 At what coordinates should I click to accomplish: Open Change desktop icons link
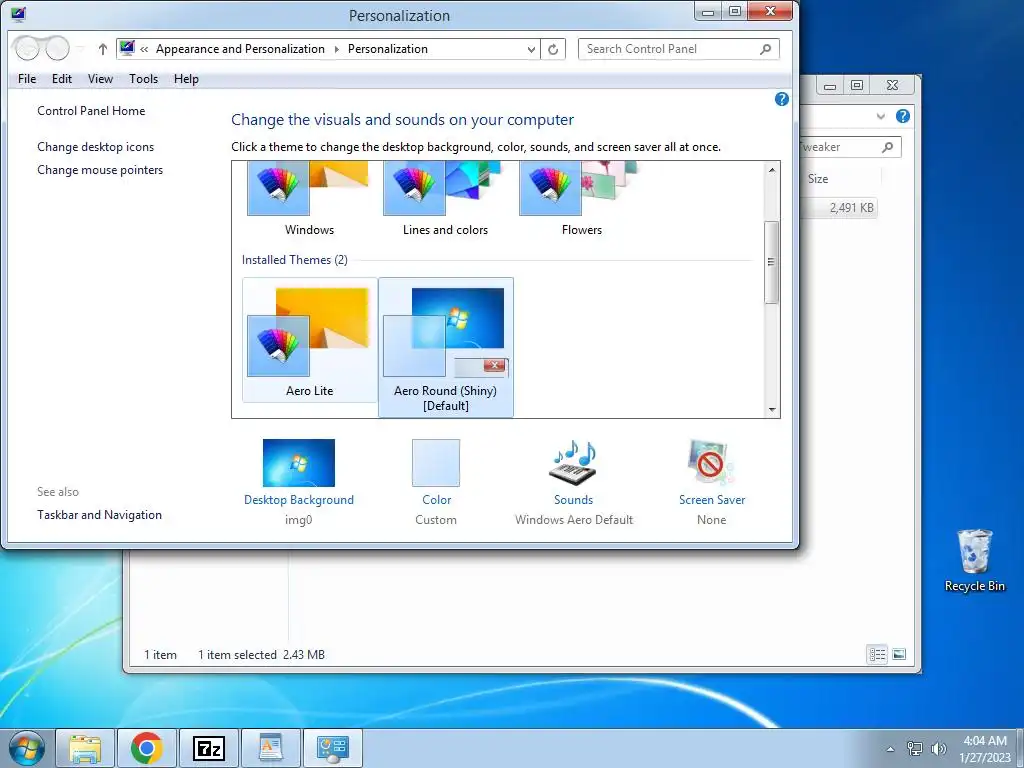tap(95, 147)
